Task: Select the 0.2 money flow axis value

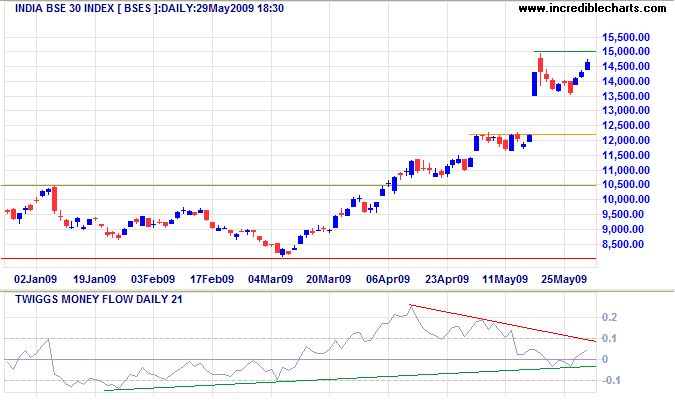Action: pyautogui.click(x=610, y=318)
